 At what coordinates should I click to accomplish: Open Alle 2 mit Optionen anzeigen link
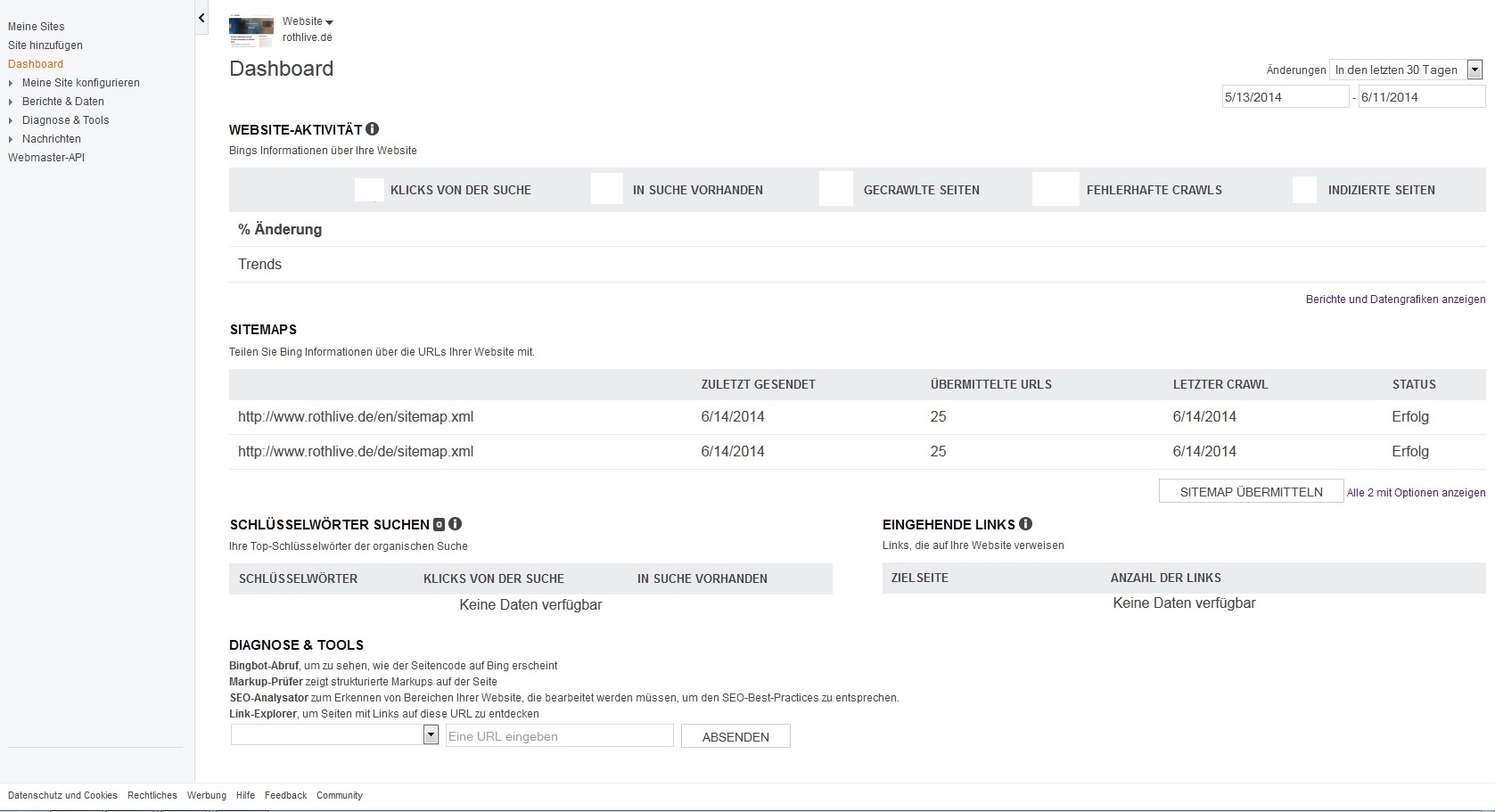tap(1417, 493)
